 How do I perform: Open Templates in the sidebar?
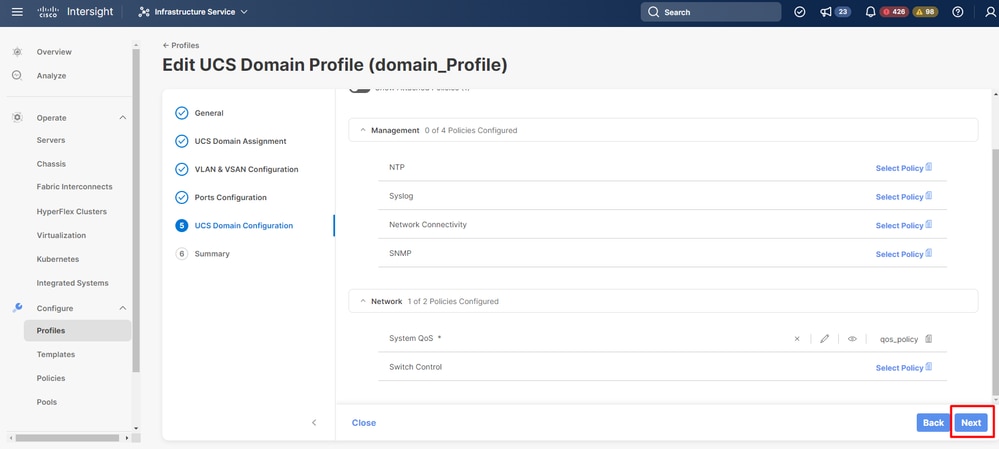point(55,354)
